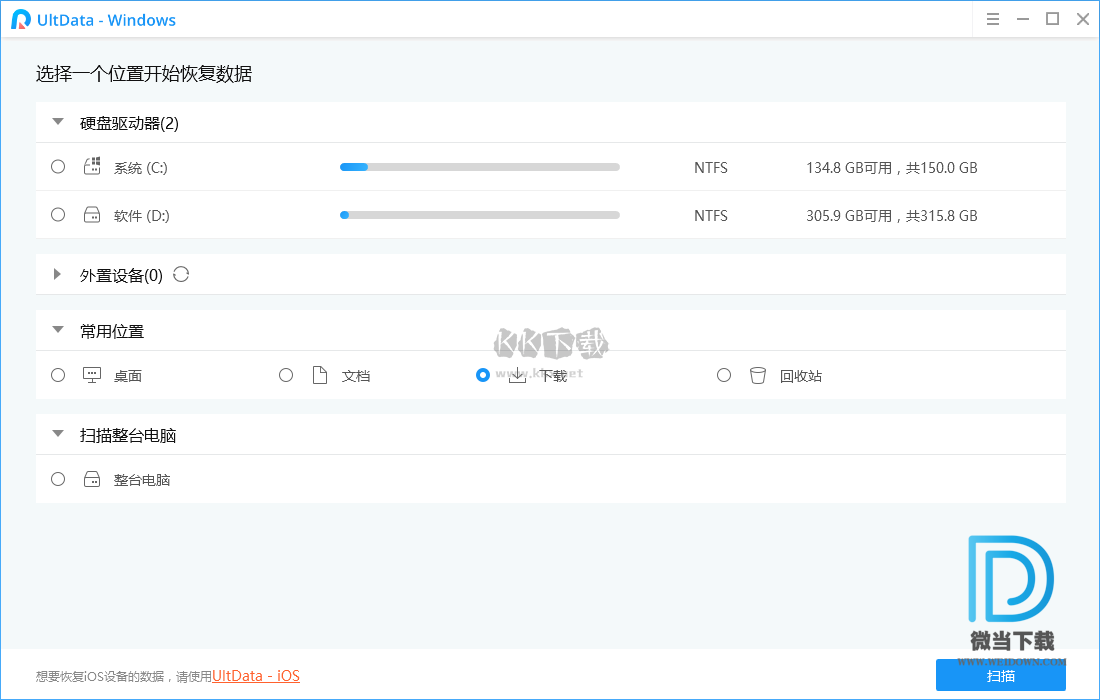Click the C: drive usage progress bar
This screenshot has width=1100, height=700.
pyautogui.click(x=479, y=166)
